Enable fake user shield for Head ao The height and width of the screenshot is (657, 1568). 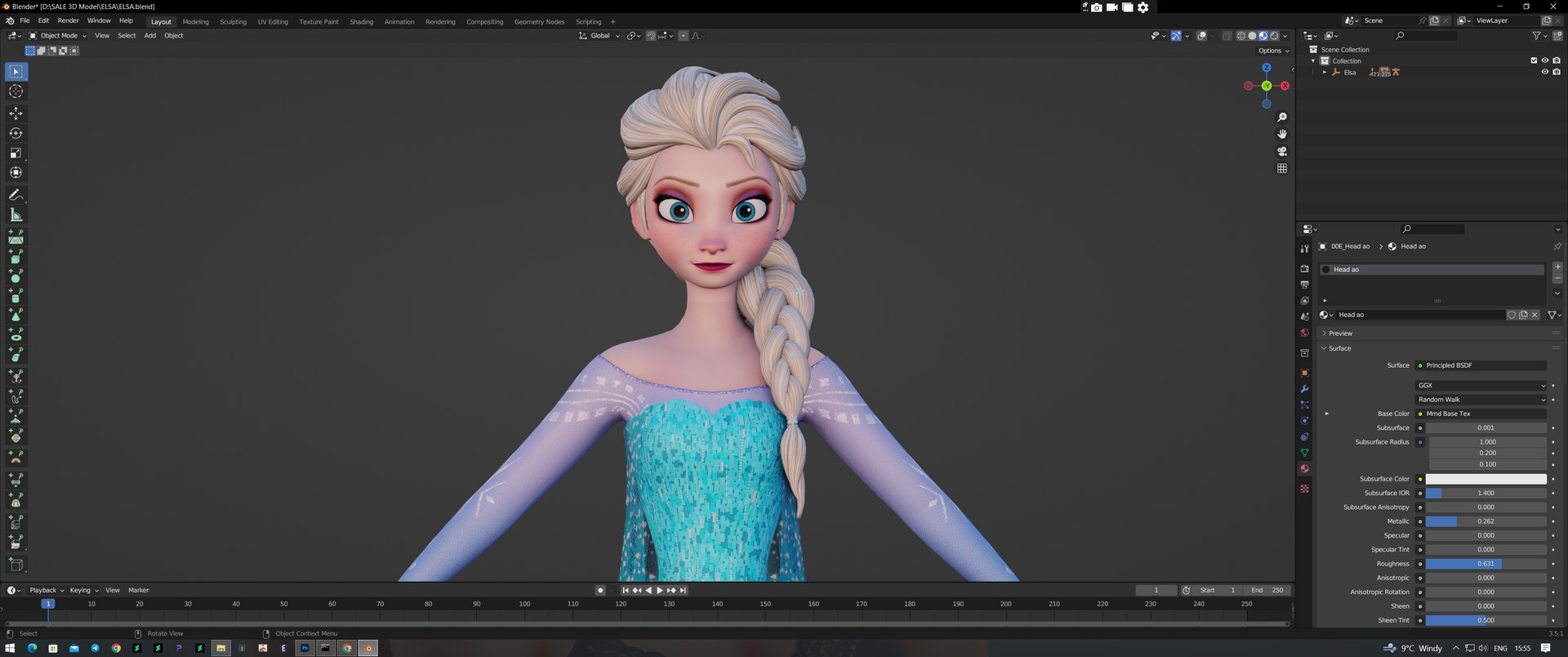point(1512,315)
